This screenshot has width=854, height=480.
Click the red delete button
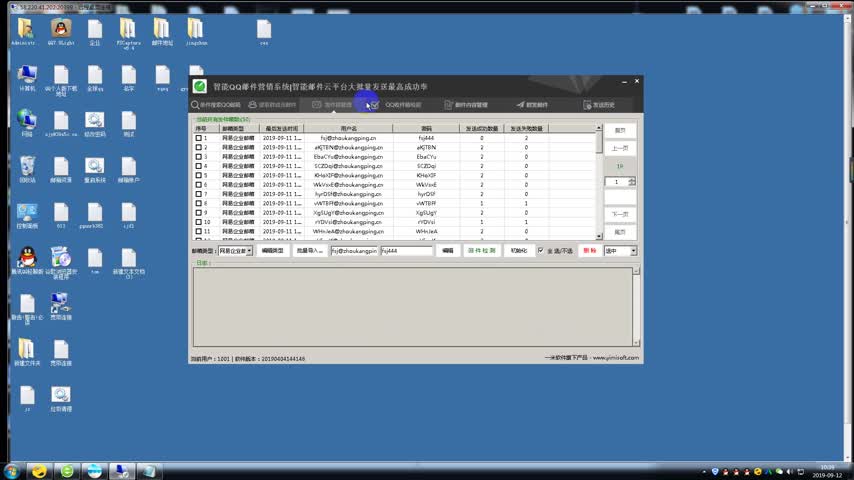(x=590, y=251)
